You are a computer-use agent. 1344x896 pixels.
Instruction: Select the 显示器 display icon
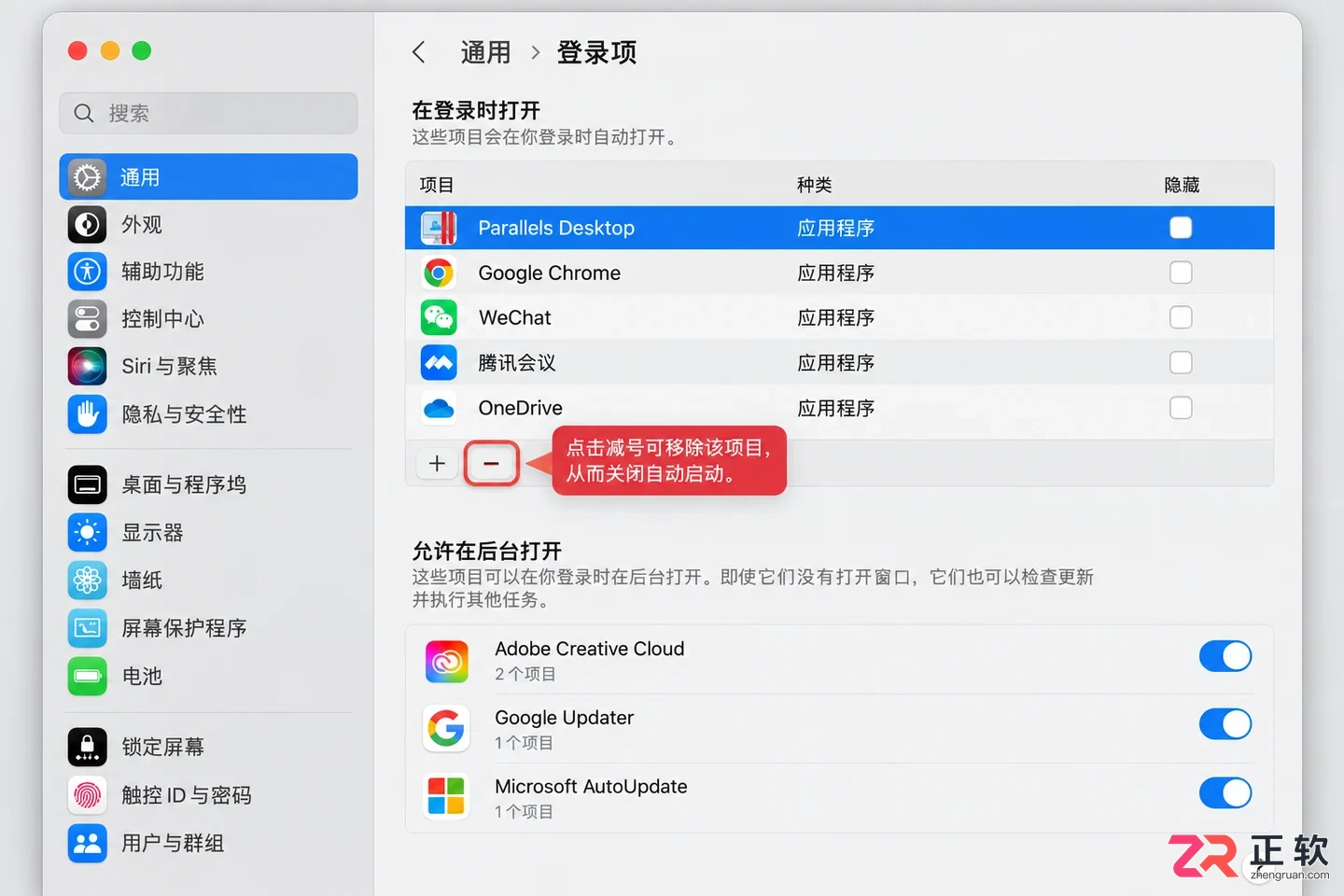click(87, 533)
